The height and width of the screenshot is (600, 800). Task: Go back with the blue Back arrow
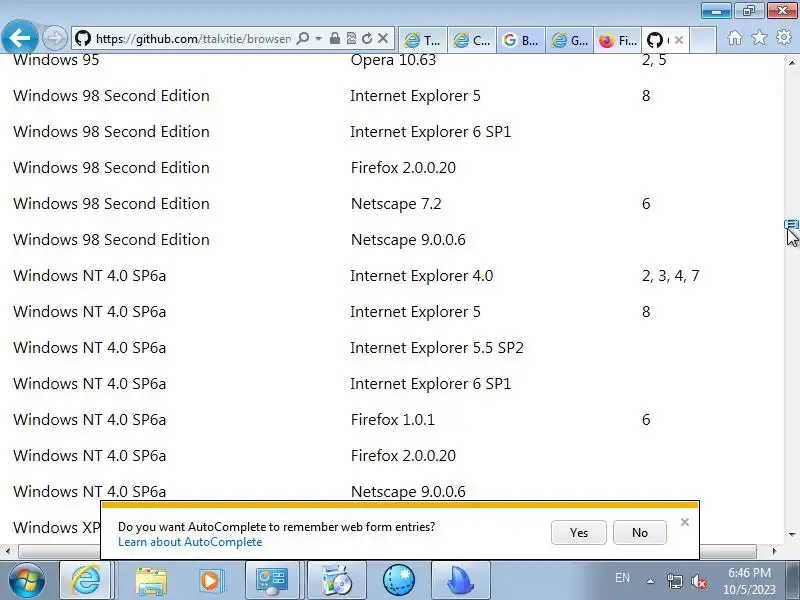tap(19, 38)
